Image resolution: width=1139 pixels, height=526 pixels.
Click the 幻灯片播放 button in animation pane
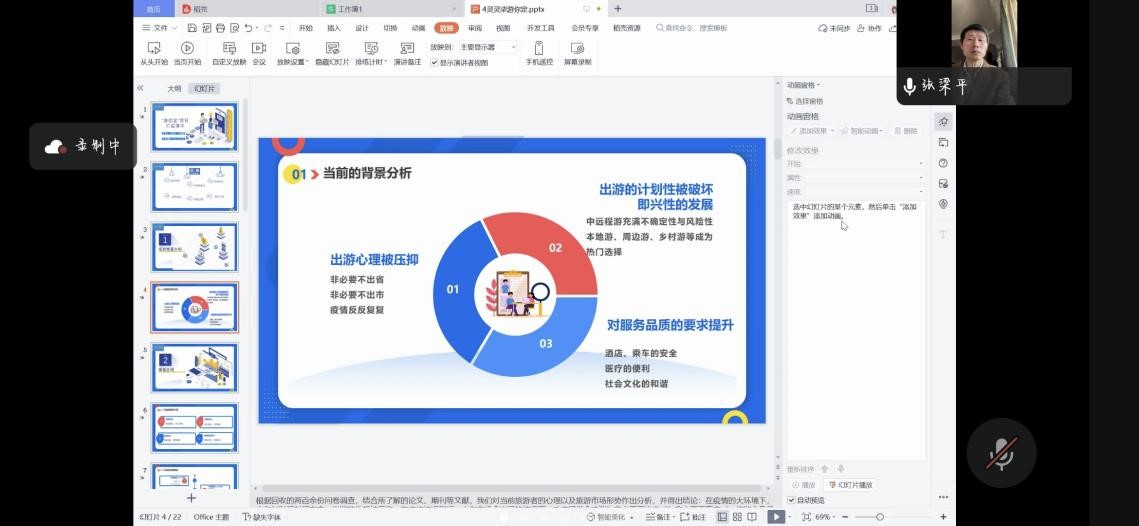tap(850, 485)
